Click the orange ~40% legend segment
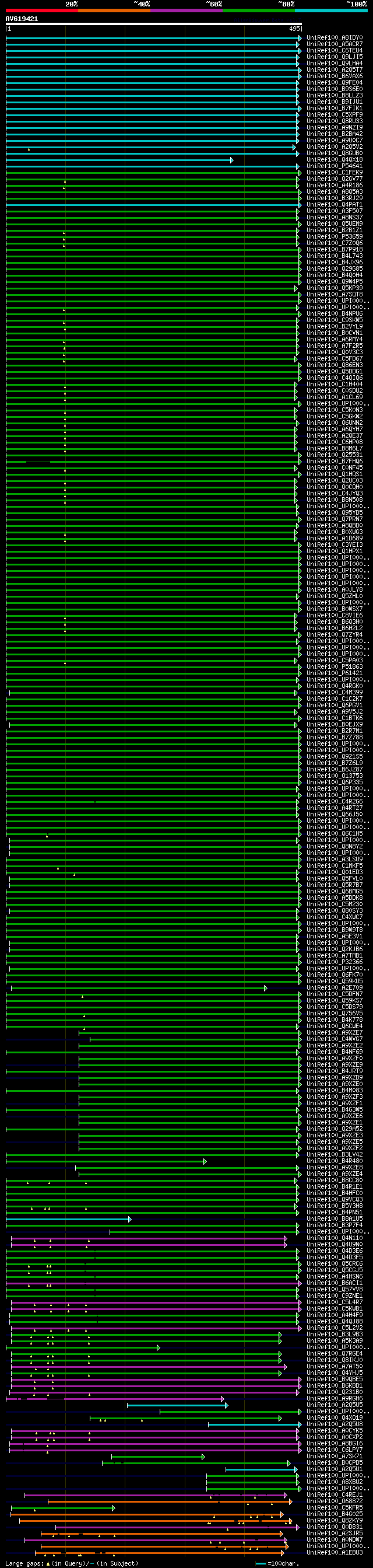 tap(114, 11)
